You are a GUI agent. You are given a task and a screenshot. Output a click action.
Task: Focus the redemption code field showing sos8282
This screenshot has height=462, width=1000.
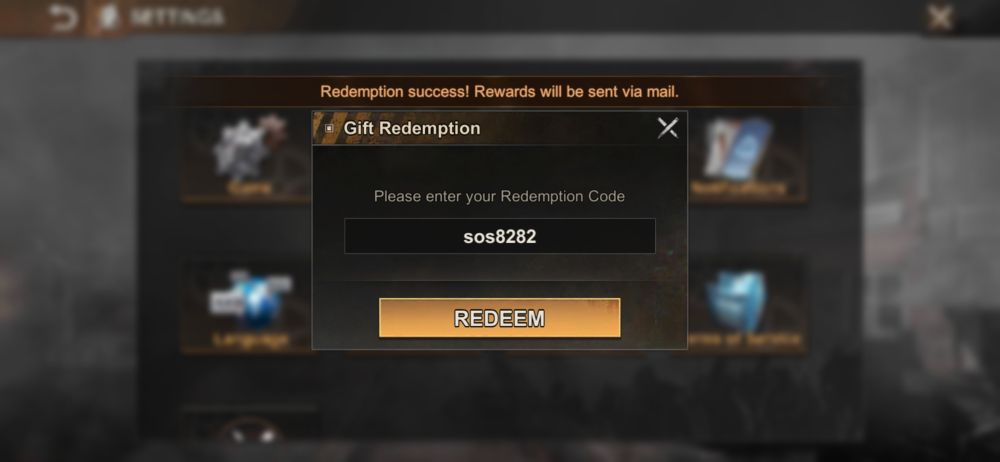click(500, 236)
